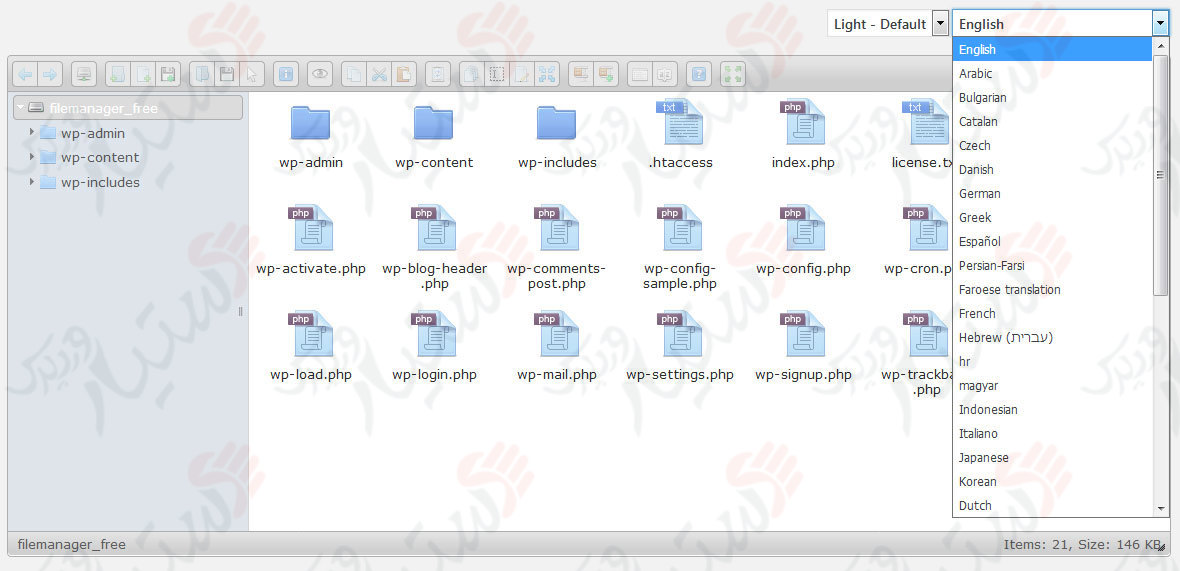Expand the wp-content tree node arrow
The width and height of the screenshot is (1180, 571).
(x=32, y=157)
